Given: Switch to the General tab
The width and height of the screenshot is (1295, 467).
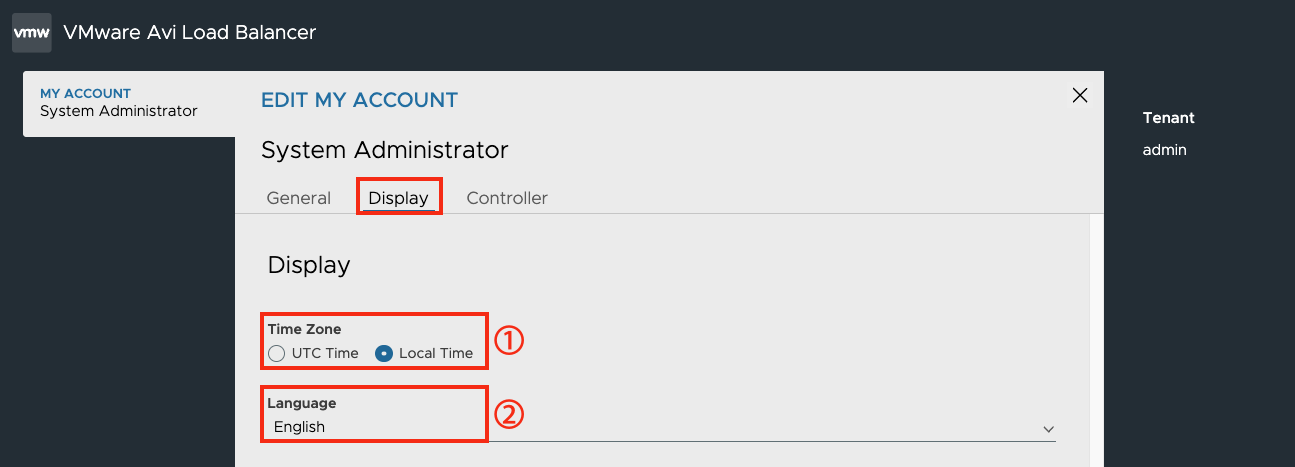Looking at the screenshot, I should point(298,198).
